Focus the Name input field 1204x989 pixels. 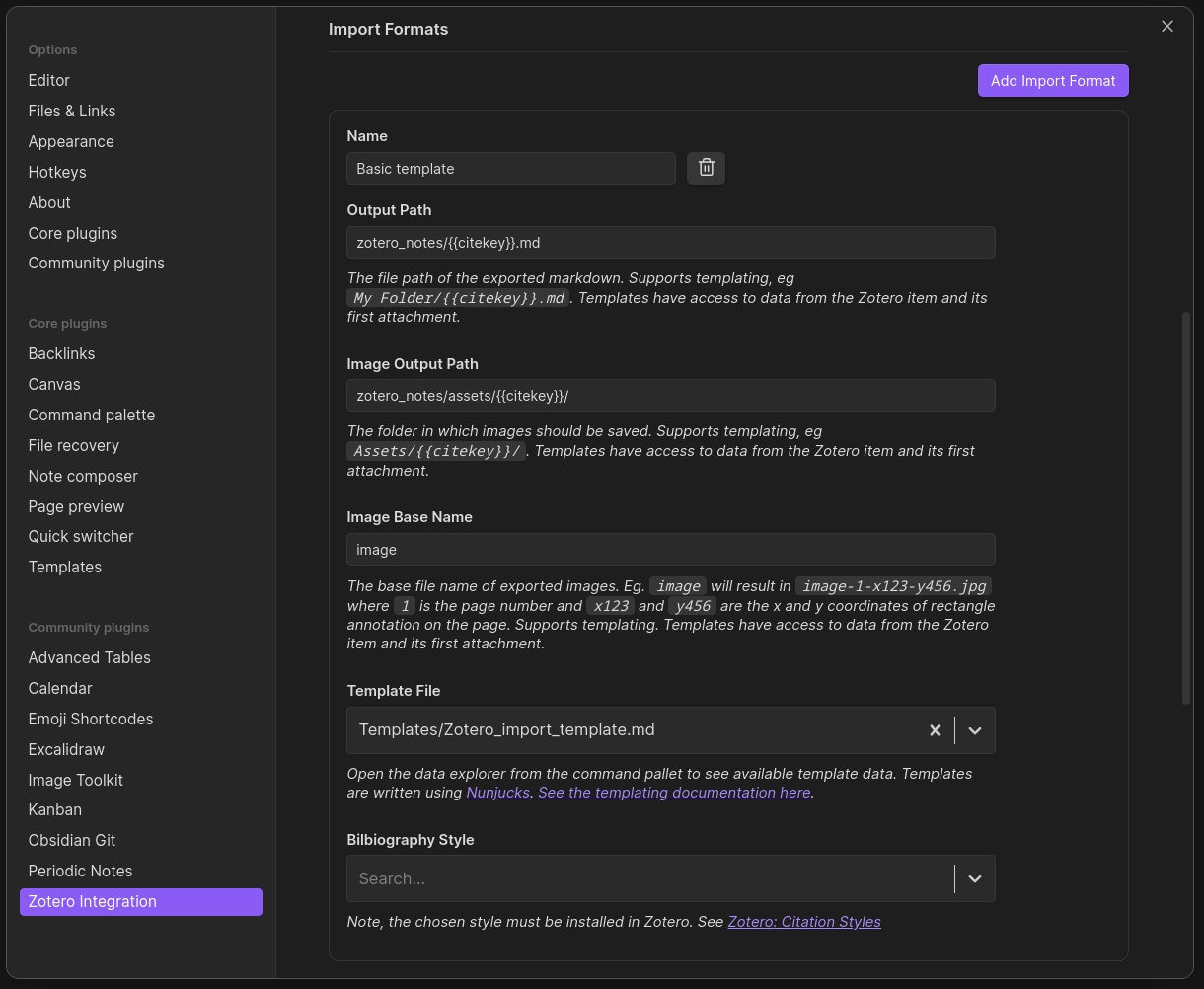511,168
